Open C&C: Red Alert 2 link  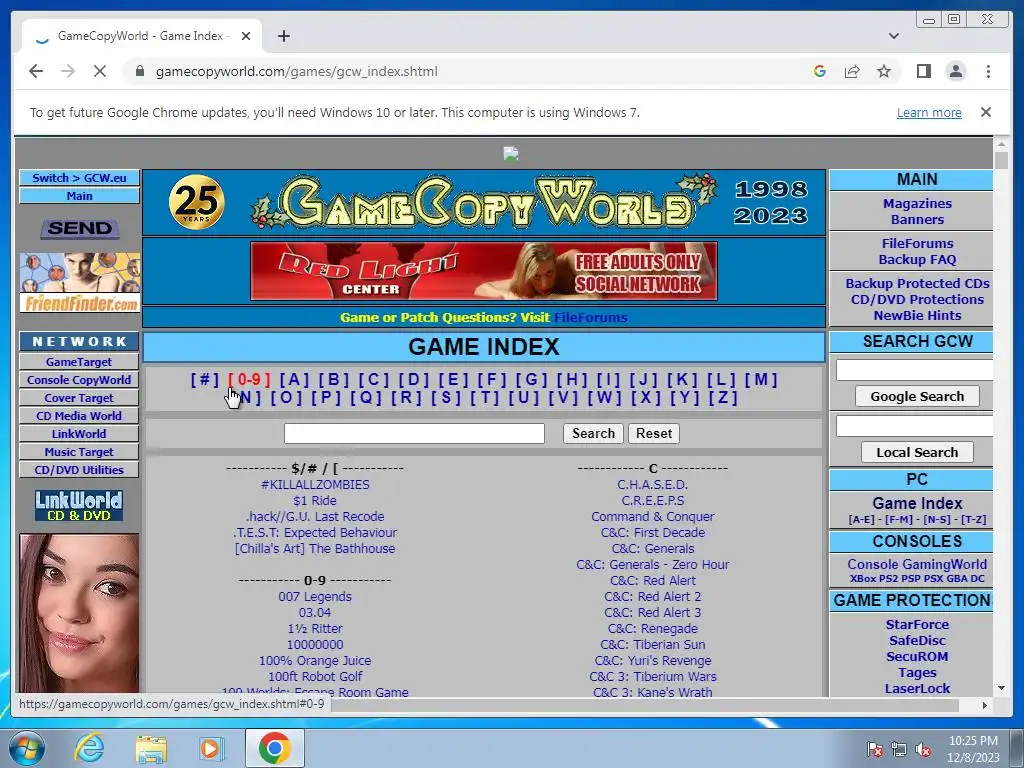[x=652, y=596]
